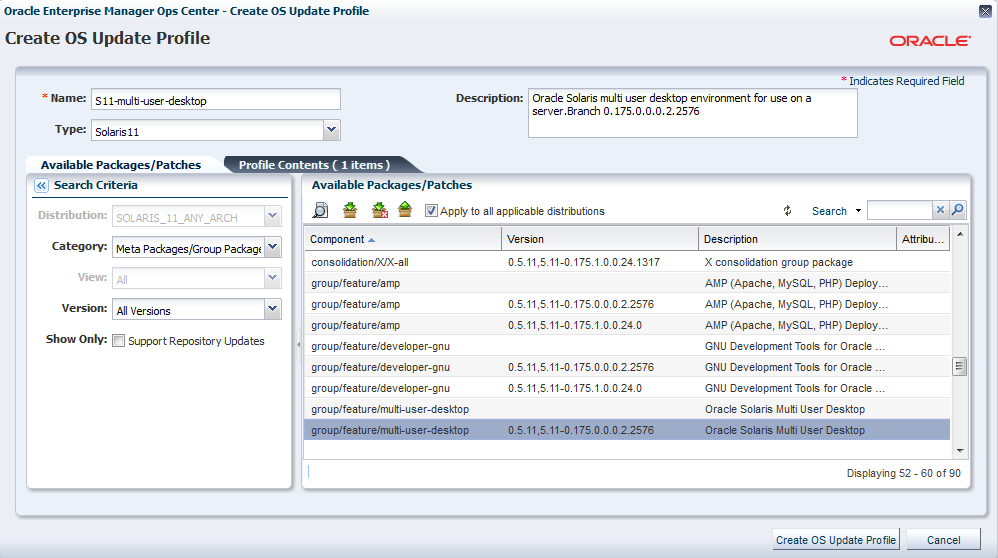Enable Support Repository Updates checkbox

click(118, 340)
